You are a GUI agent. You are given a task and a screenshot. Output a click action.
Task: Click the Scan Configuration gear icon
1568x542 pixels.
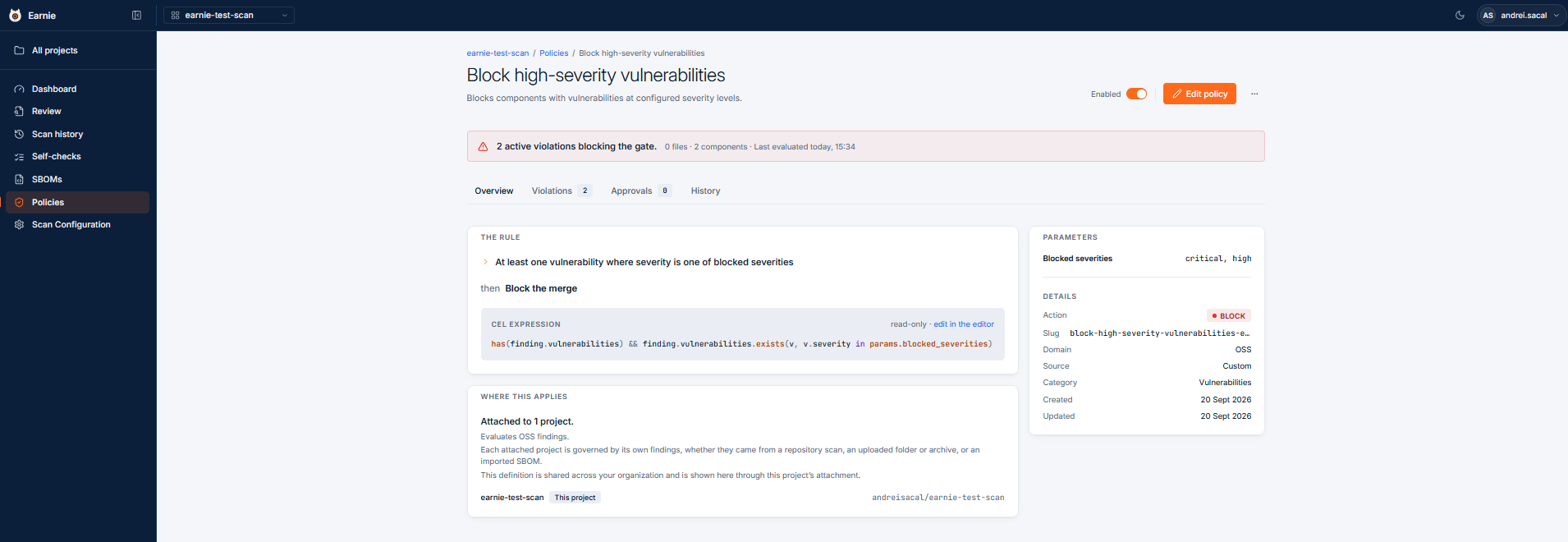(x=19, y=224)
